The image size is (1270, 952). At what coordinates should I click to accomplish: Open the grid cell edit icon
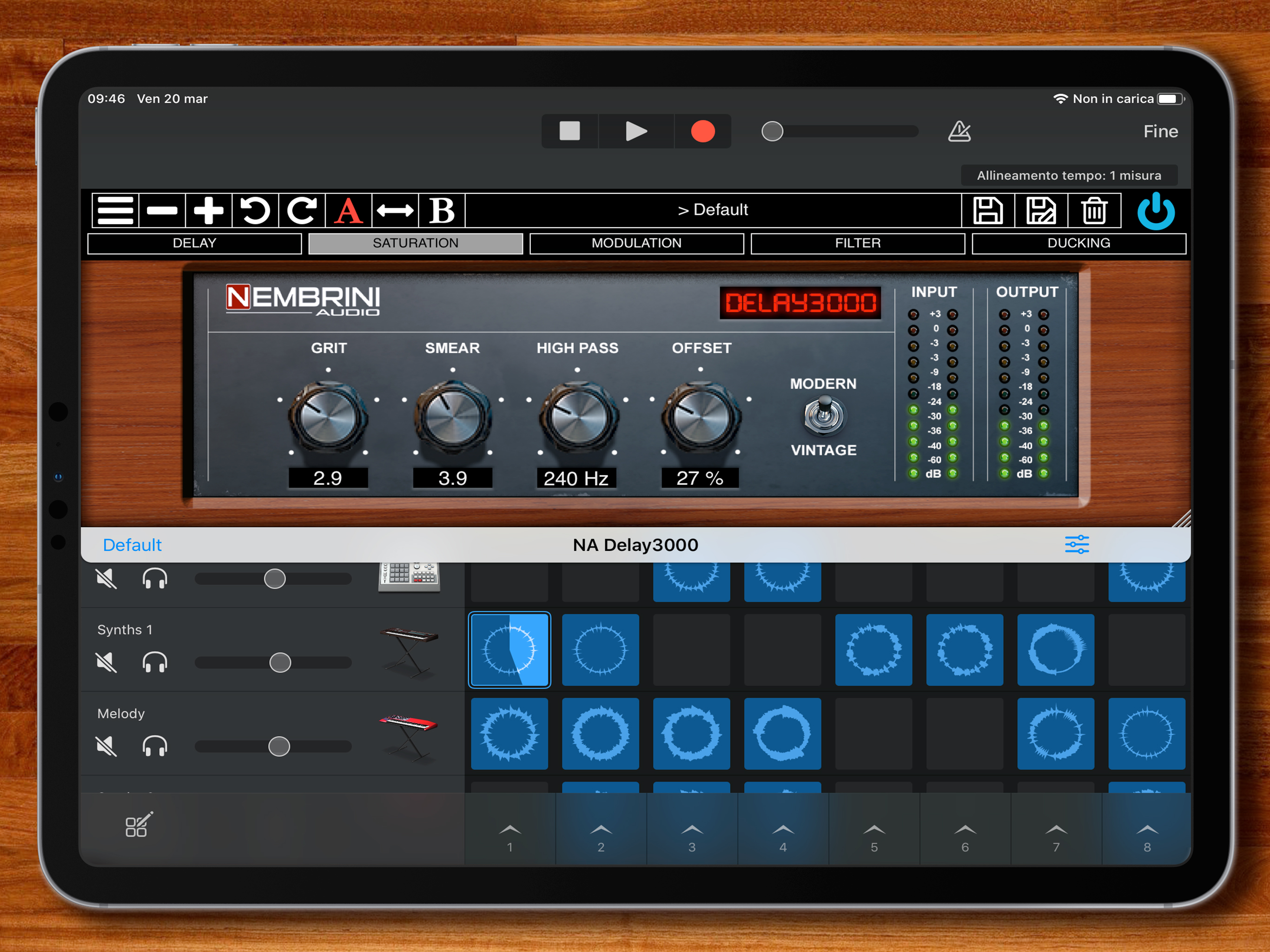pyautogui.click(x=139, y=825)
